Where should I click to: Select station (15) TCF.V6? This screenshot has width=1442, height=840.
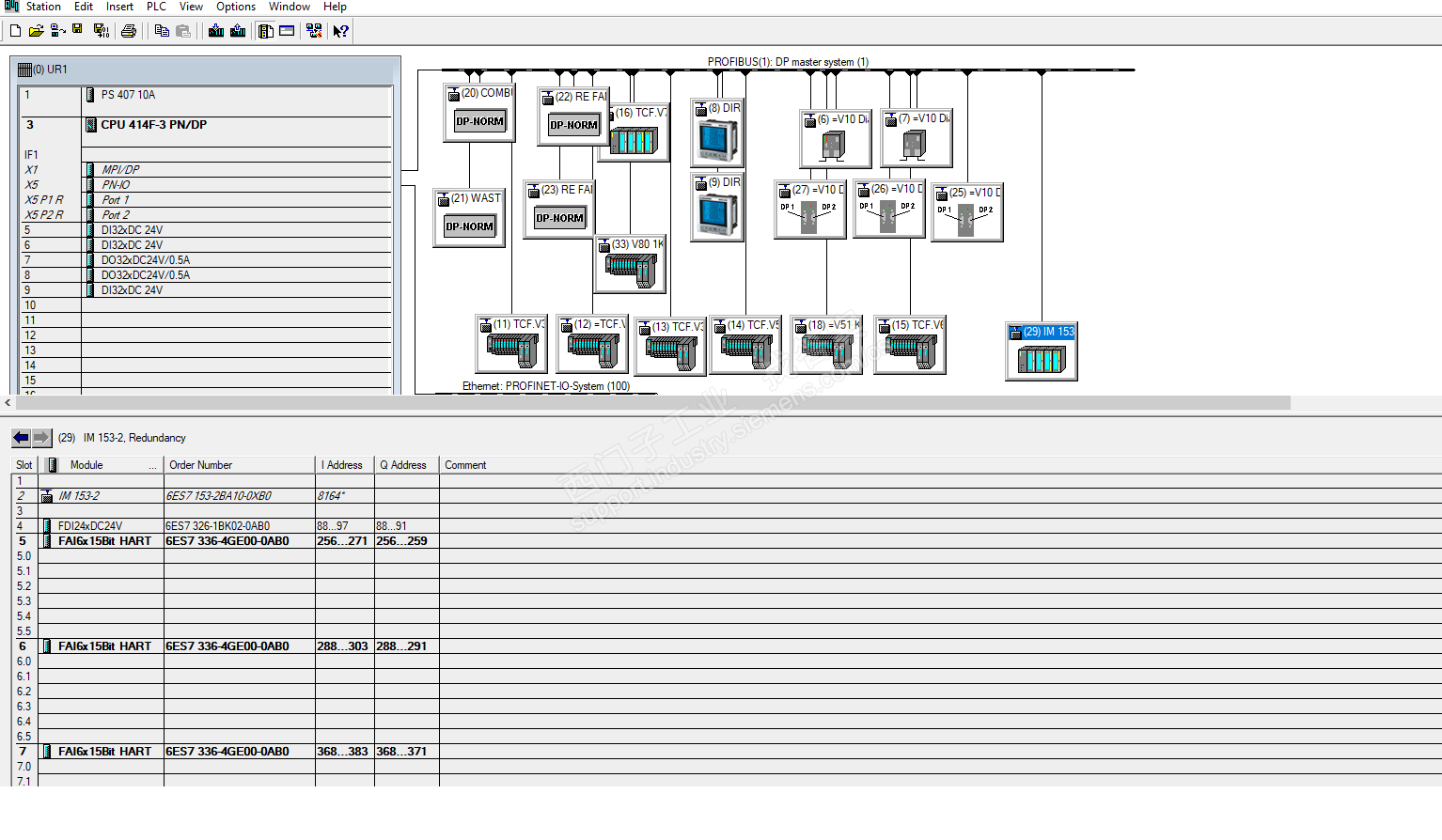click(910, 346)
